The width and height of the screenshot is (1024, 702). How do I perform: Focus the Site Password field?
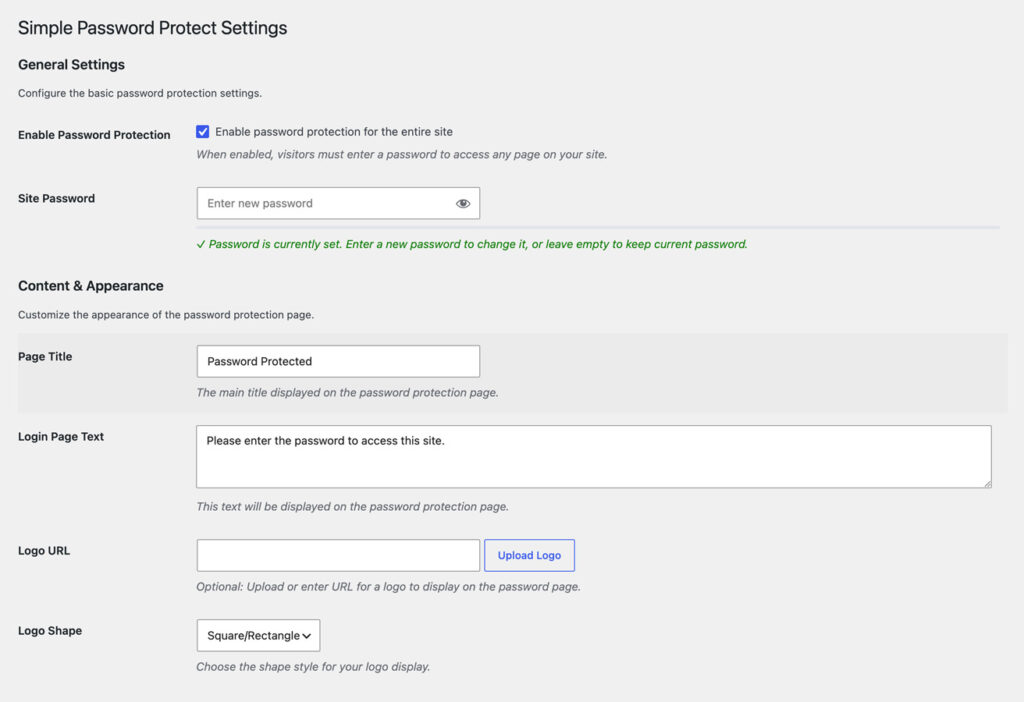(x=338, y=203)
